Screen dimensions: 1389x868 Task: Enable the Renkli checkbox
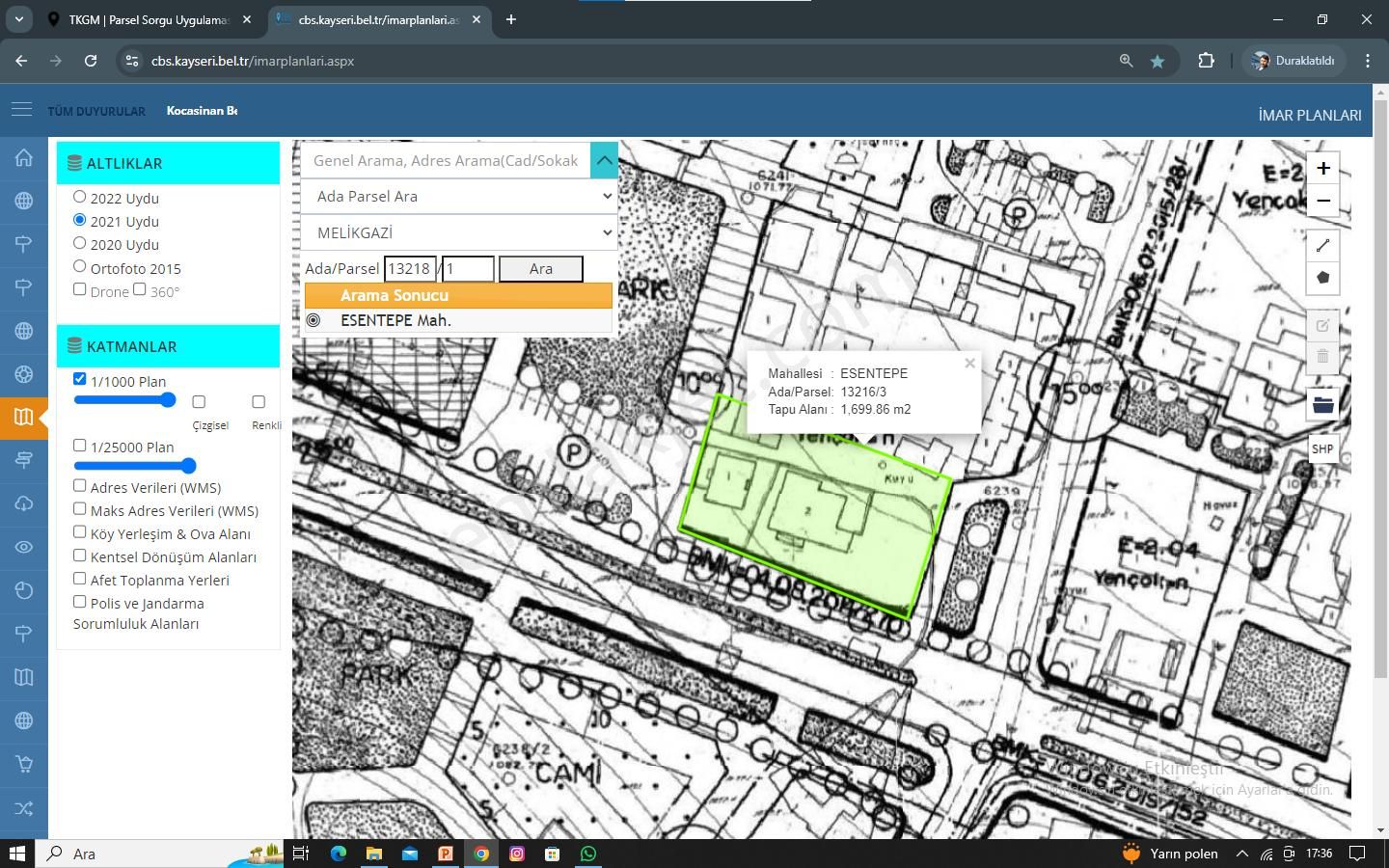click(x=259, y=401)
